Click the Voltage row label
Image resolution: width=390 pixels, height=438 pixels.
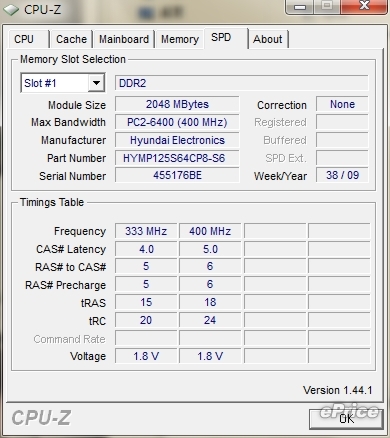pyautogui.click(x=88, y=356)
